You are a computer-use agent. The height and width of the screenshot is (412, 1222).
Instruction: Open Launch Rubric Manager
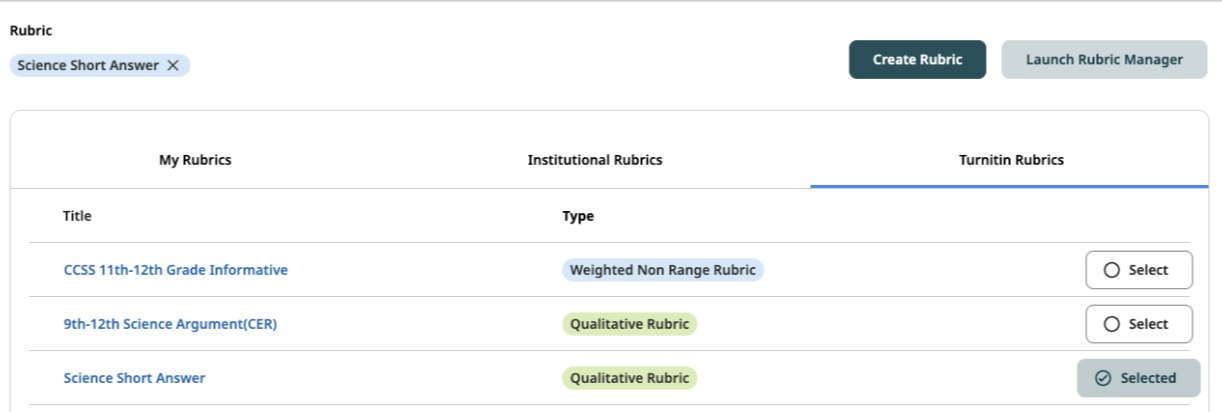click(1104, 59)
